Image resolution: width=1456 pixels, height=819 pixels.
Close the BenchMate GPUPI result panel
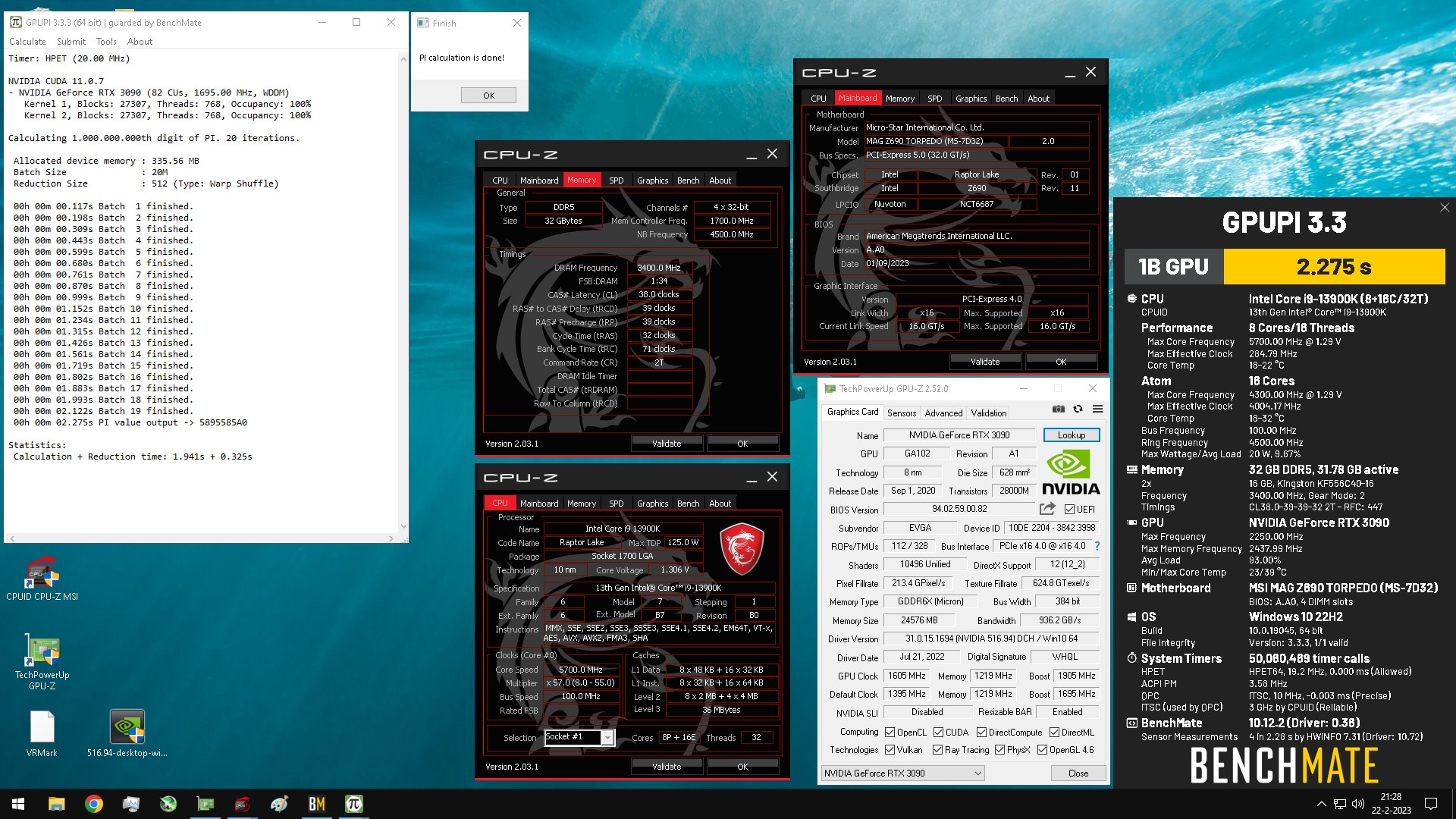pos(1445,207)
